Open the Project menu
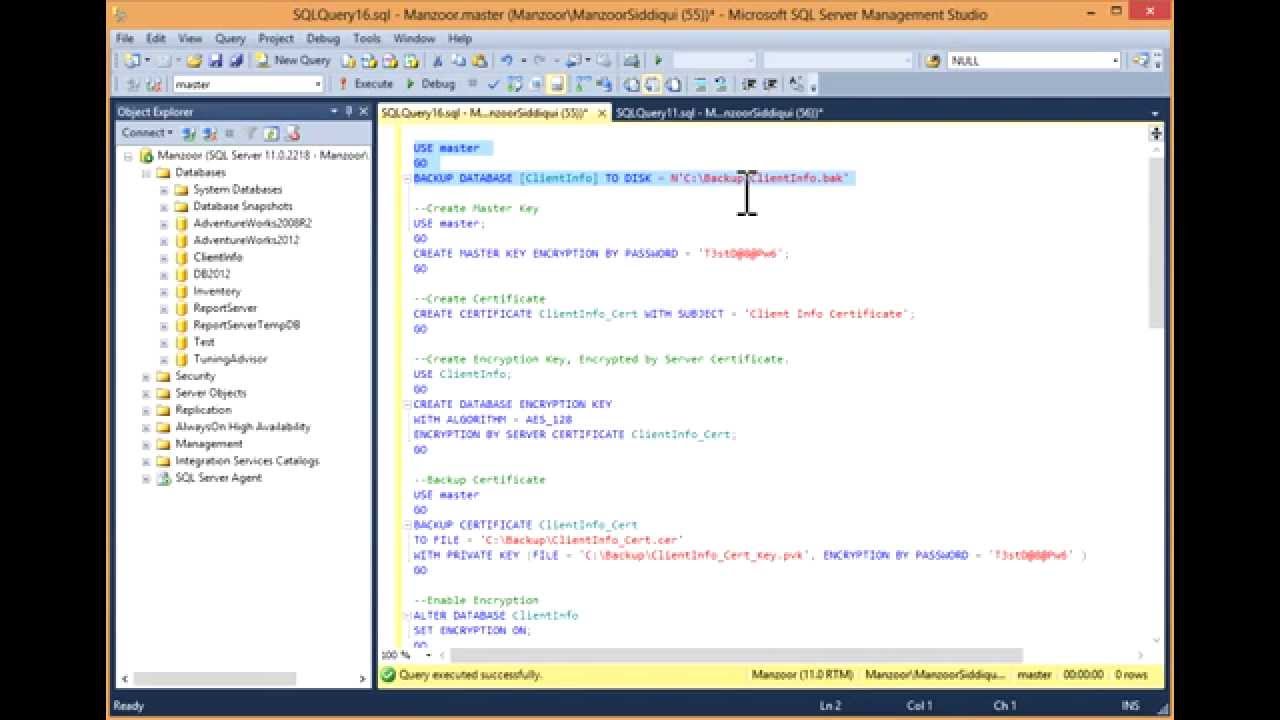 [x=276, y=38]
